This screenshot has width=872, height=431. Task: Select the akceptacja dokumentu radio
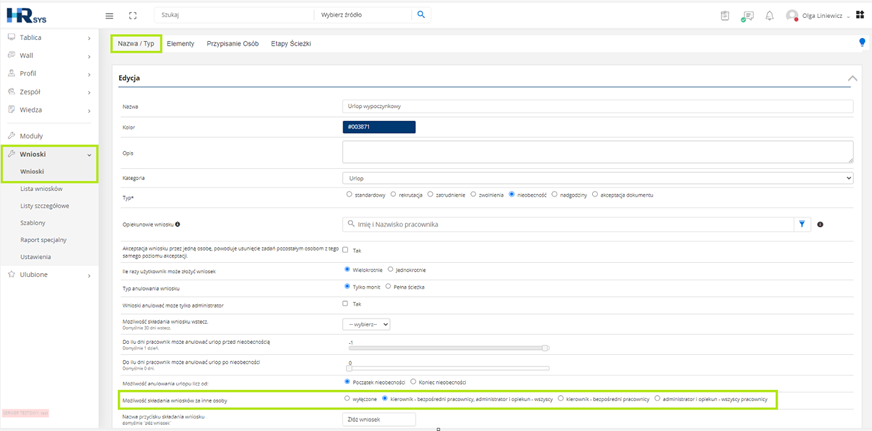595,195
